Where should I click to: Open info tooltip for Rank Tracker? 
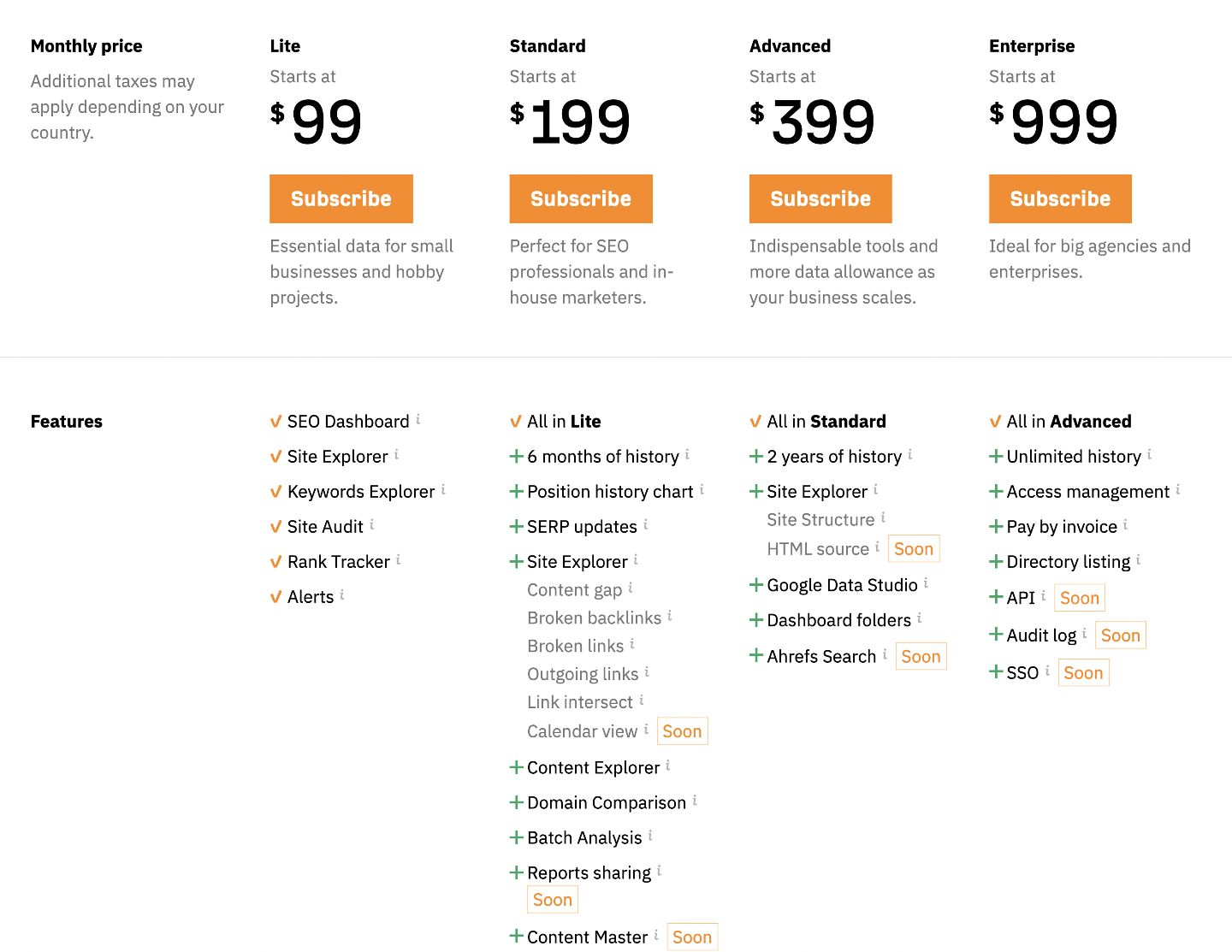click(x=398, y=559)
